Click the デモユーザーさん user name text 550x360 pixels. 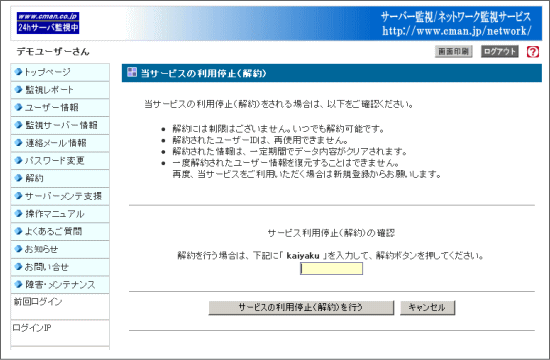click(53, 52)
